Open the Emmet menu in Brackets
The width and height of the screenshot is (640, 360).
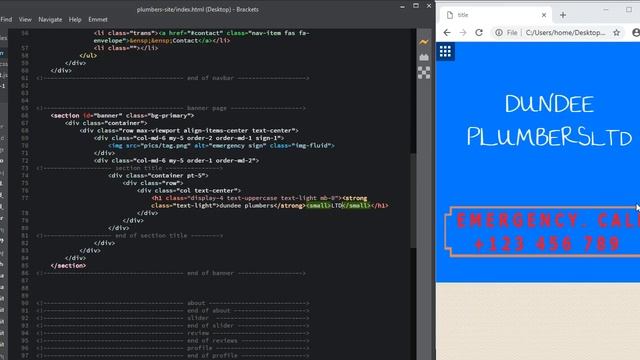[98, 19]
